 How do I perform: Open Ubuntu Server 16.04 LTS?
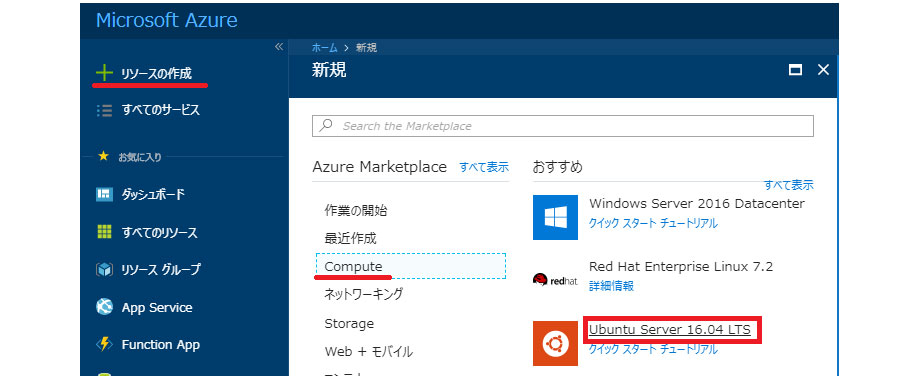pyautogui.click(x=669, y=330)
